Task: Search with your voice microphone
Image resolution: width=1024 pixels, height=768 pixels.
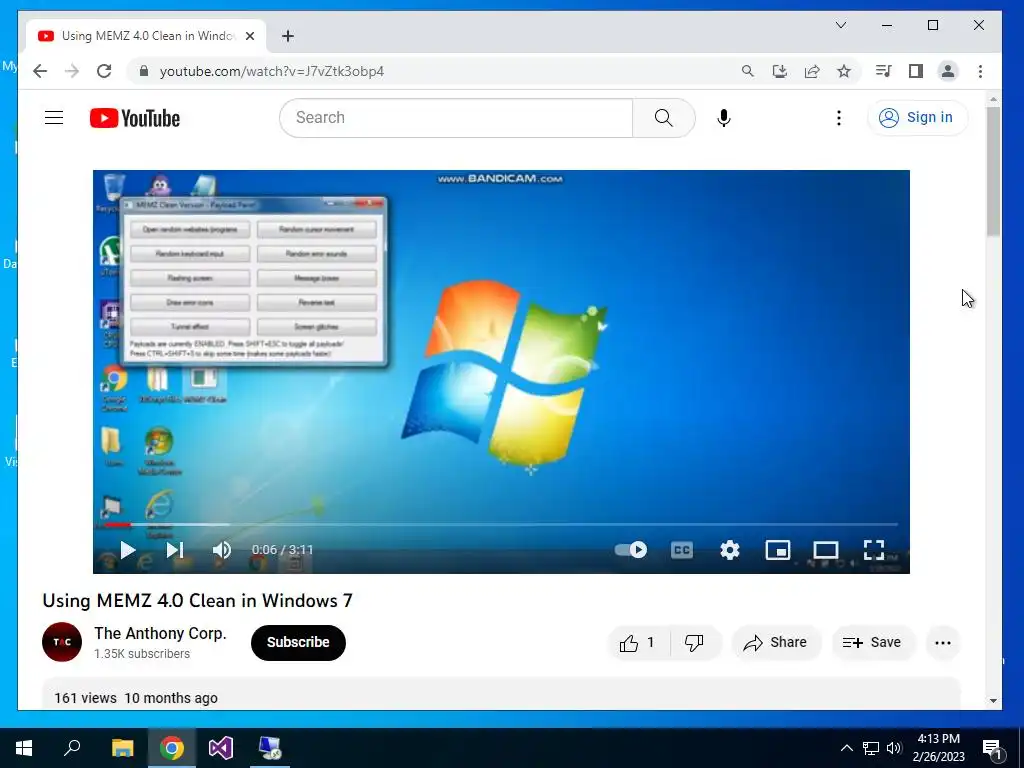Action: pos(724,118)
